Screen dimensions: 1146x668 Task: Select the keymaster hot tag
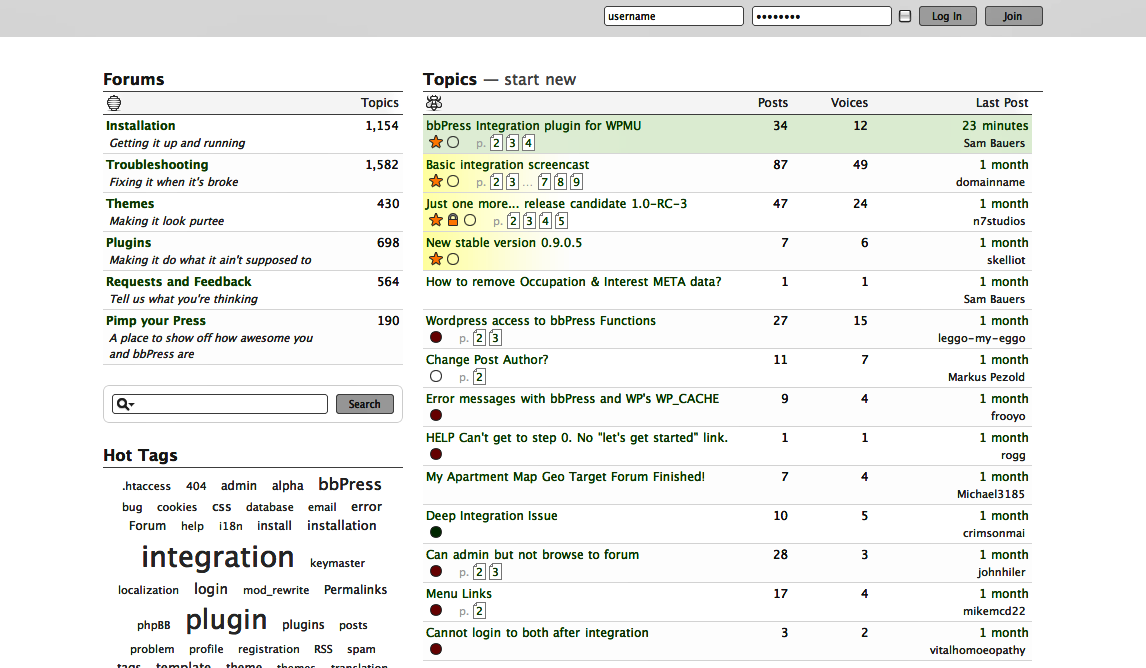(x=338, y=563)
